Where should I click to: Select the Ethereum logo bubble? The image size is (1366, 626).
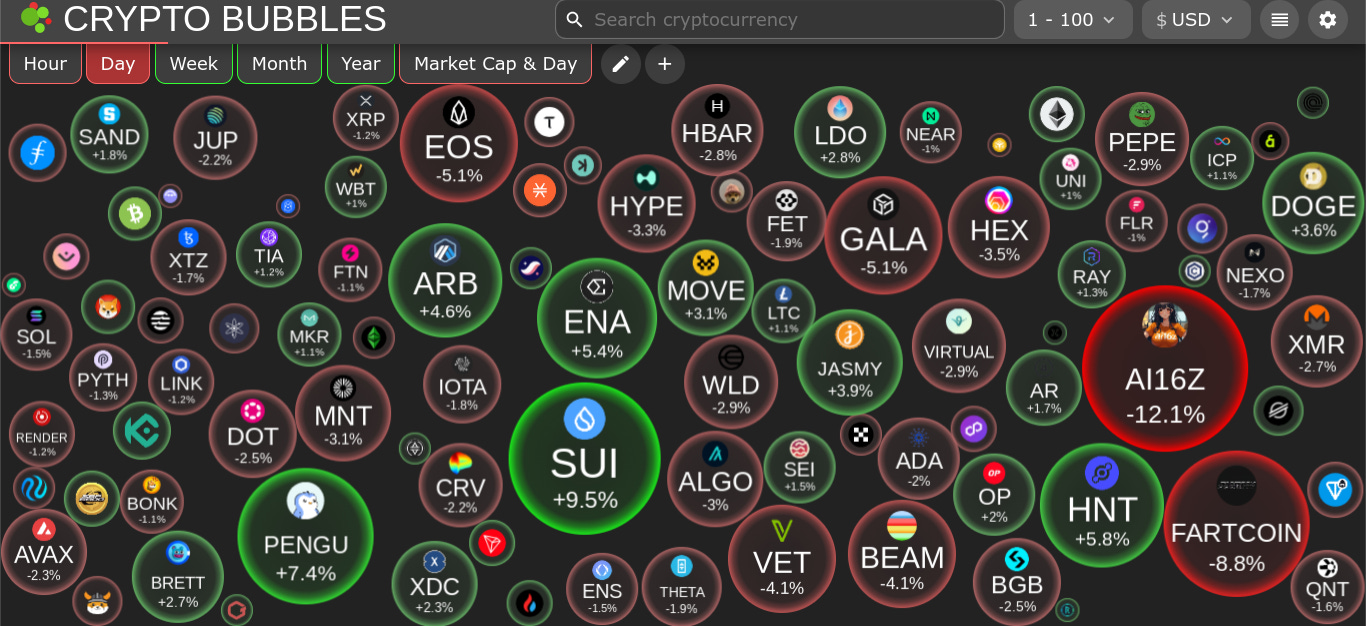(x=1057, y=114)
